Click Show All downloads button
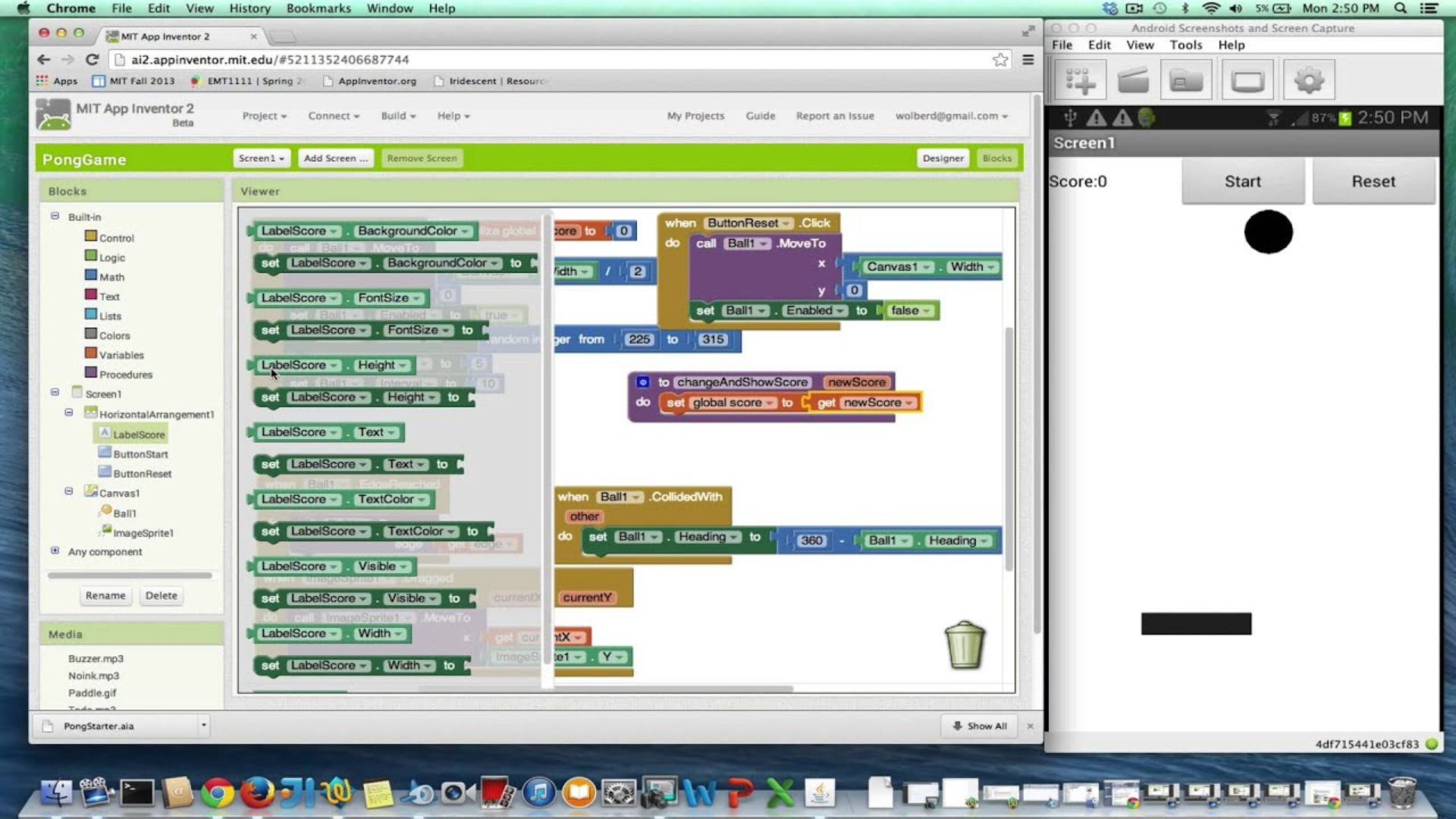This screenshot has width=1456, height=819. (980, 726)
